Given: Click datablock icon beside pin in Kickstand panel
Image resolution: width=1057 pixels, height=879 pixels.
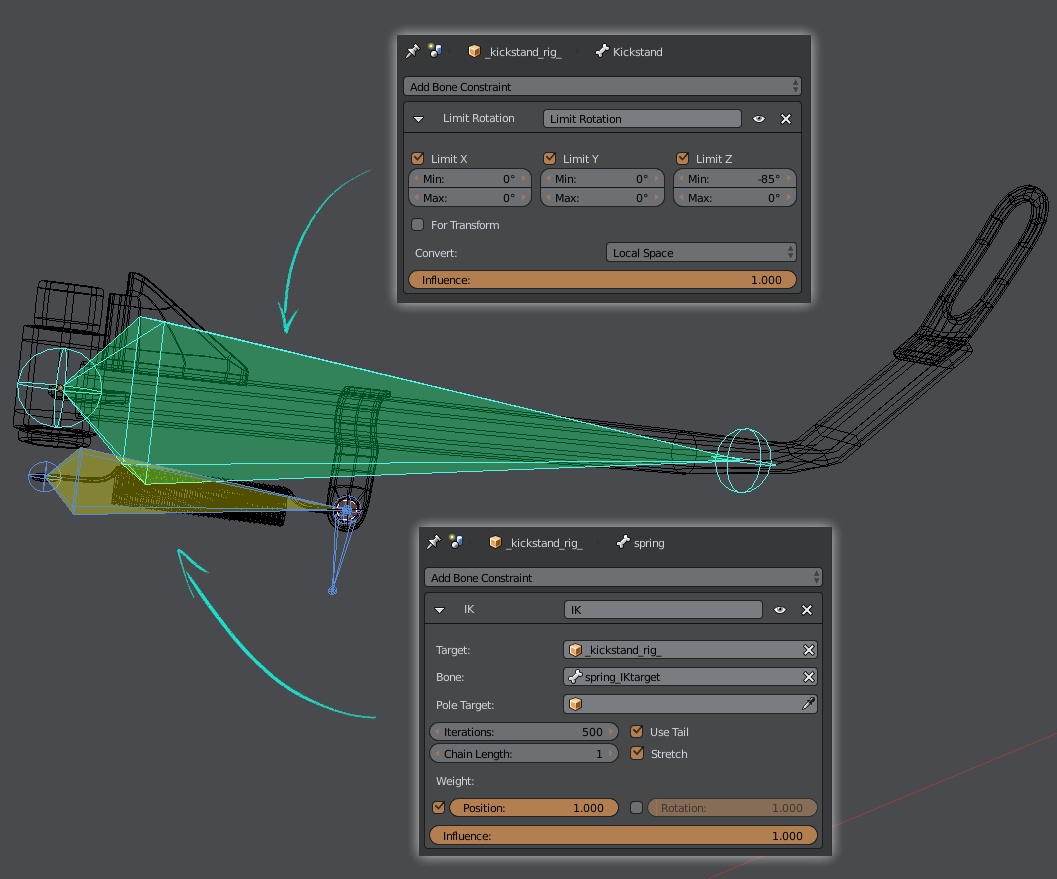Looking at the screenshot, I should [435, 51].
